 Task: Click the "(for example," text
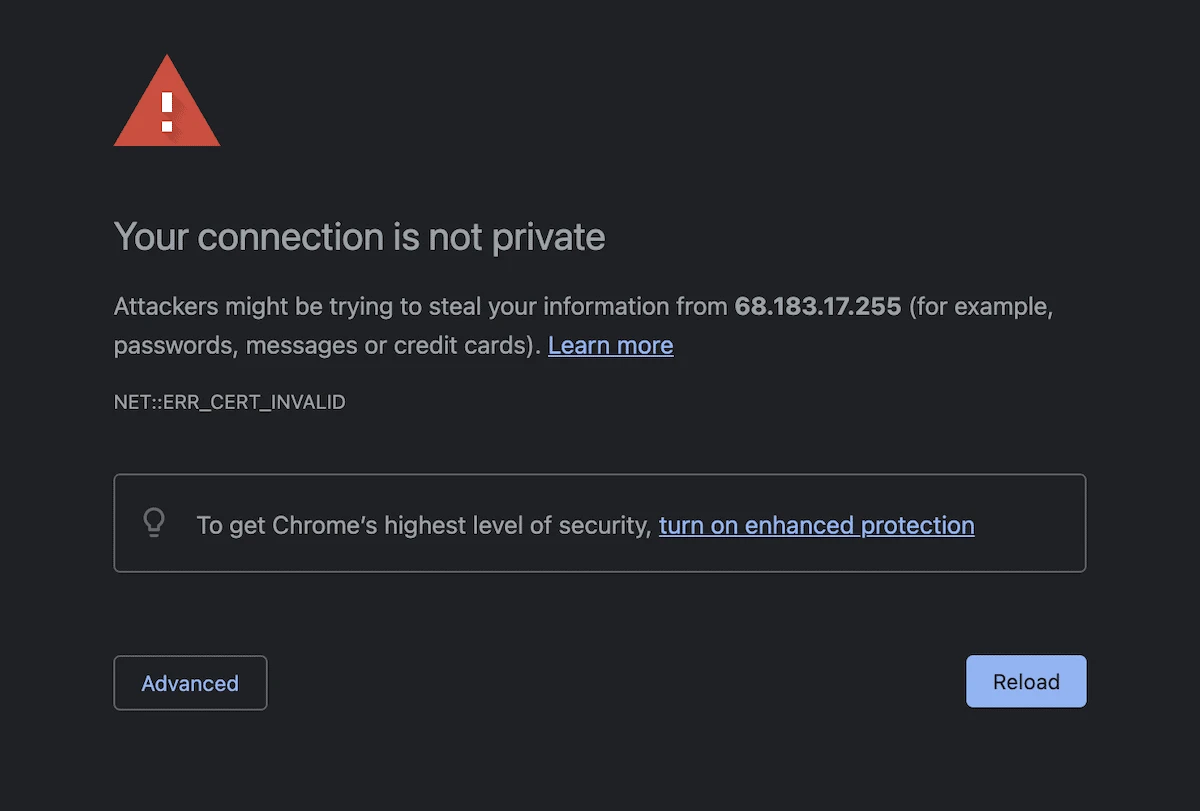[x=981, y=306]
